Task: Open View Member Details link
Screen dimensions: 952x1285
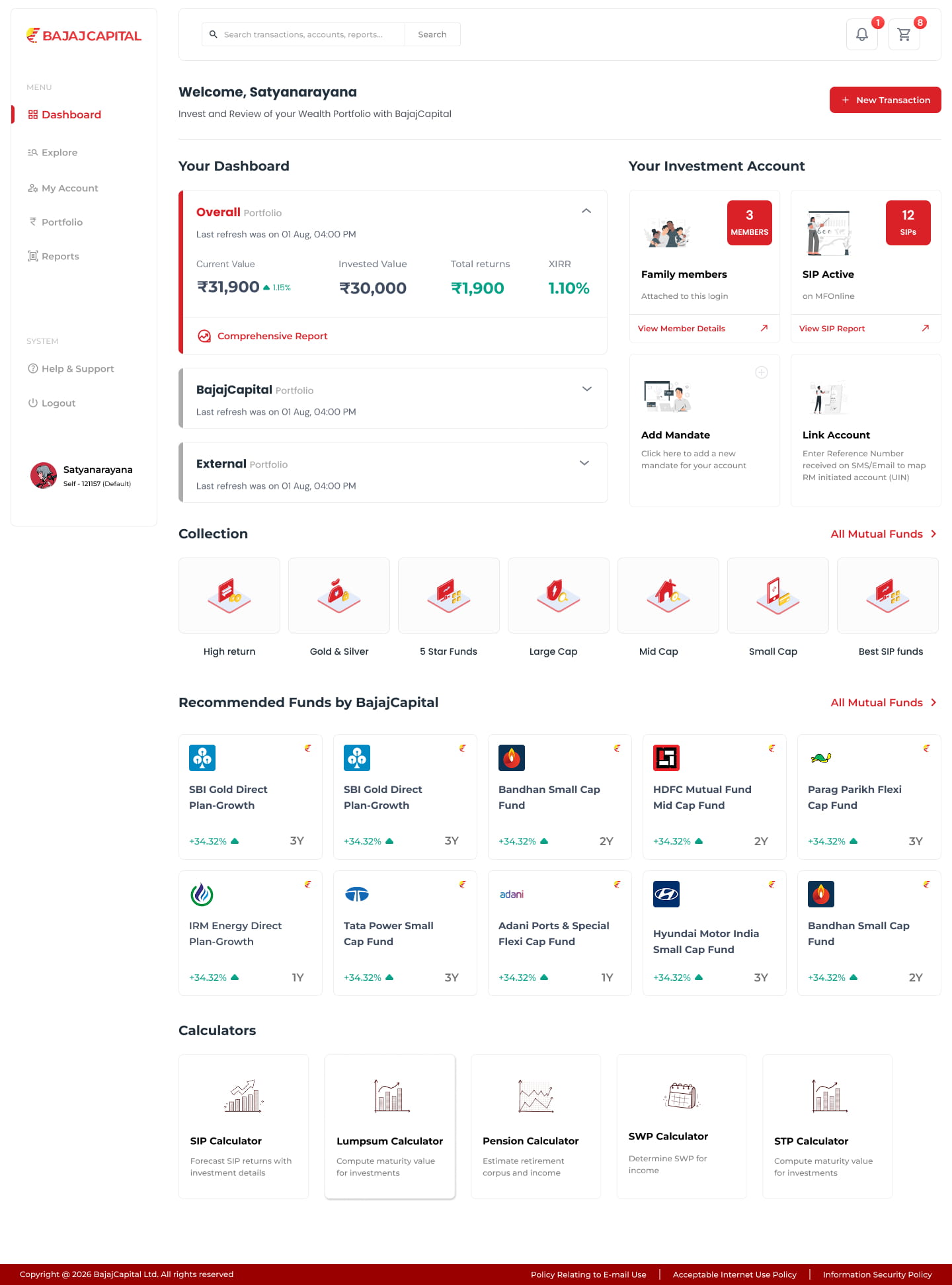Action: click(682, 328)
